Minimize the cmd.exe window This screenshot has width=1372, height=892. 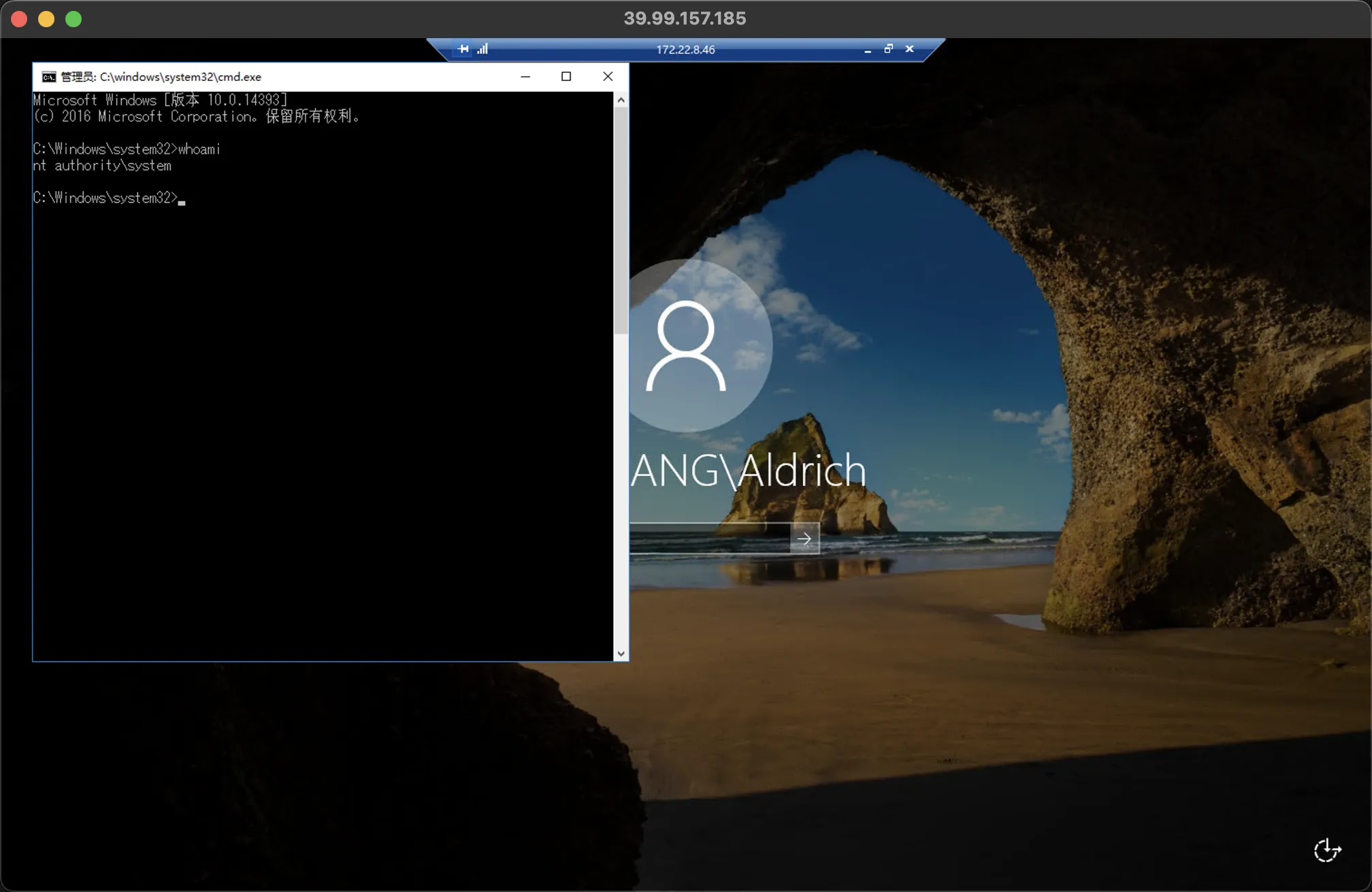(x=525, y=77)
